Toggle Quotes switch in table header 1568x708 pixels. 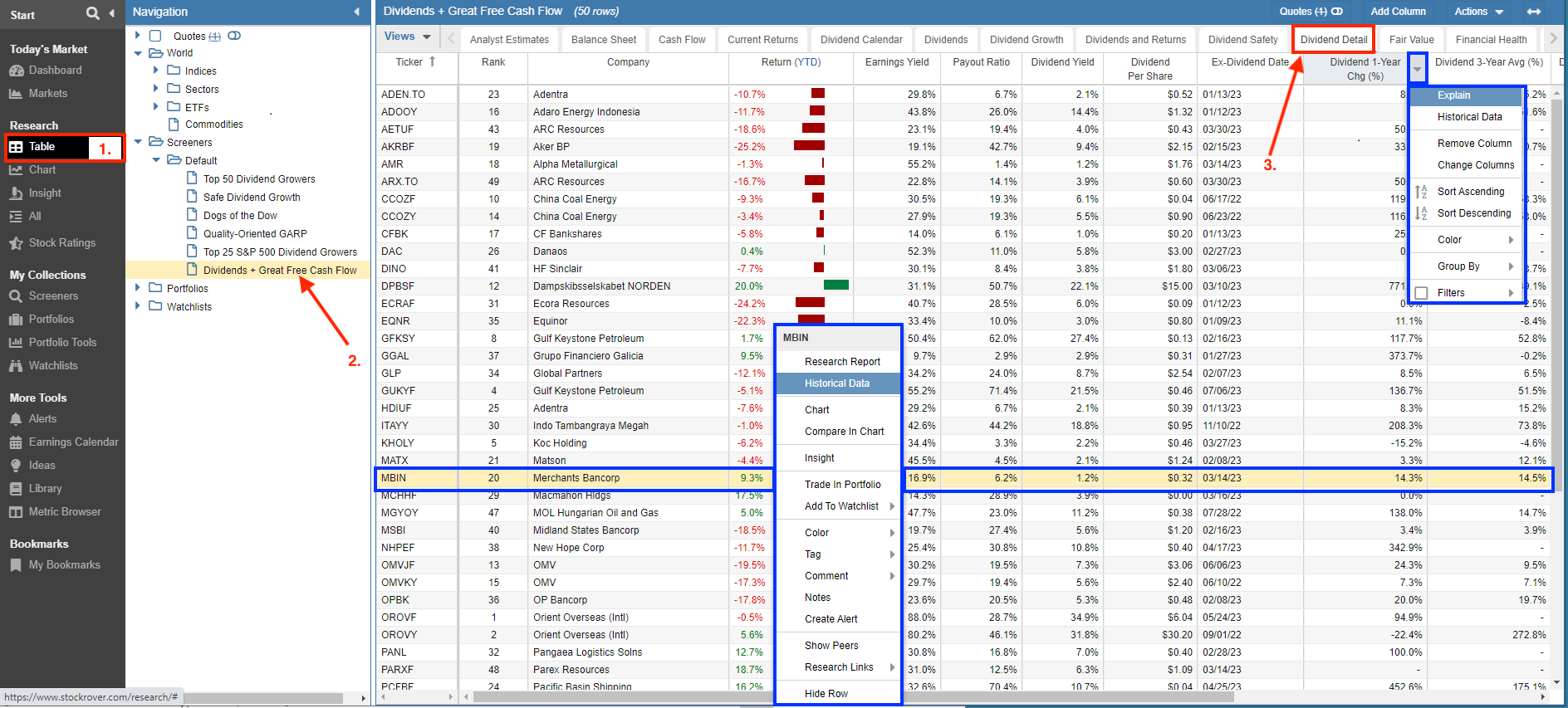click(x=1337, y=12)
